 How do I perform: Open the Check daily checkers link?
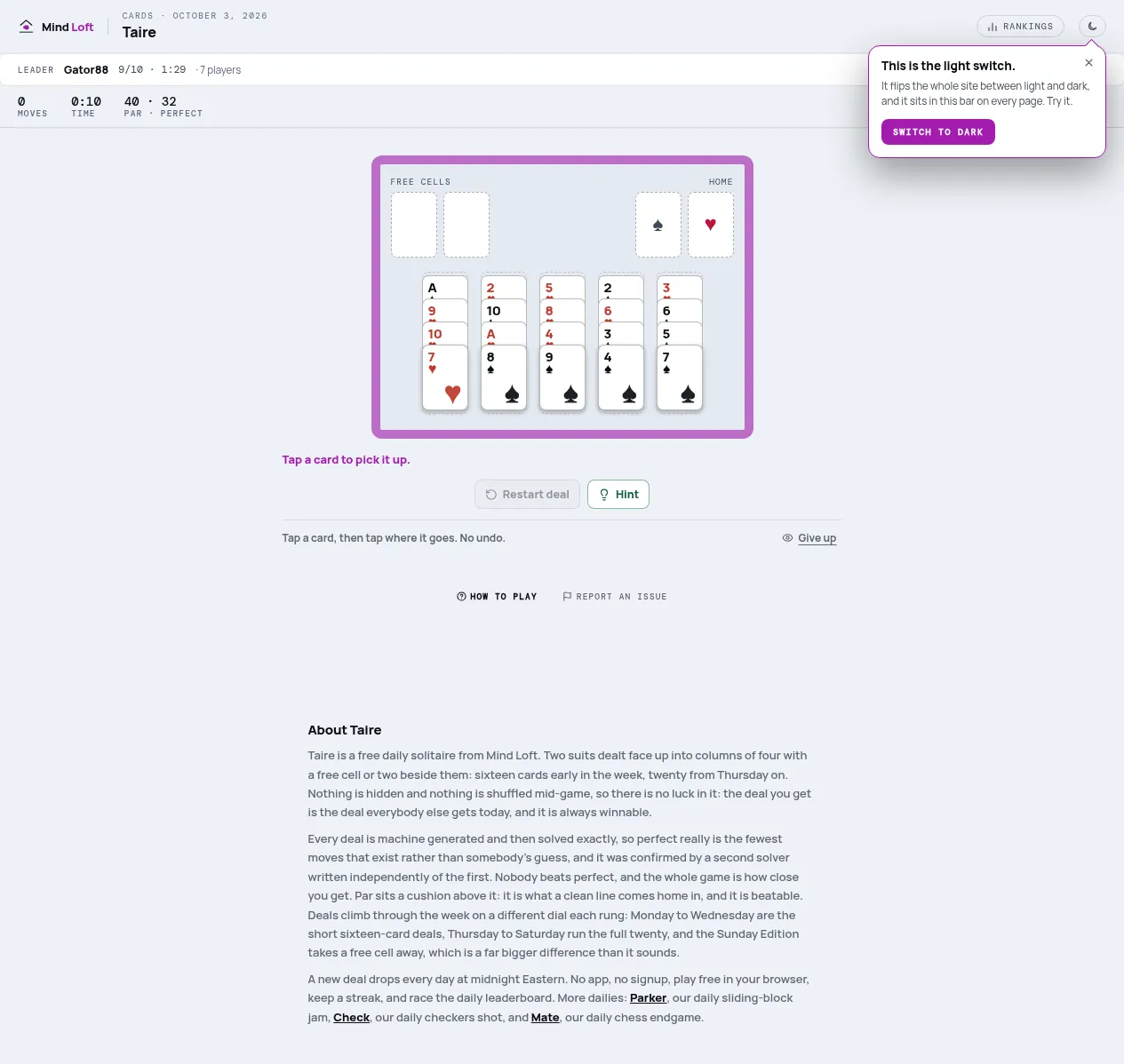point(351,1018)
